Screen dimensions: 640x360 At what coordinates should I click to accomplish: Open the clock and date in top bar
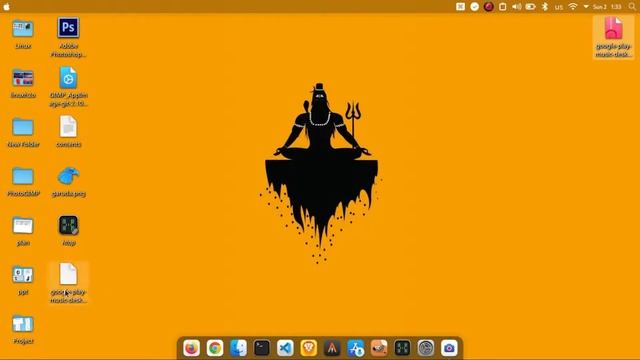point(607,7)
